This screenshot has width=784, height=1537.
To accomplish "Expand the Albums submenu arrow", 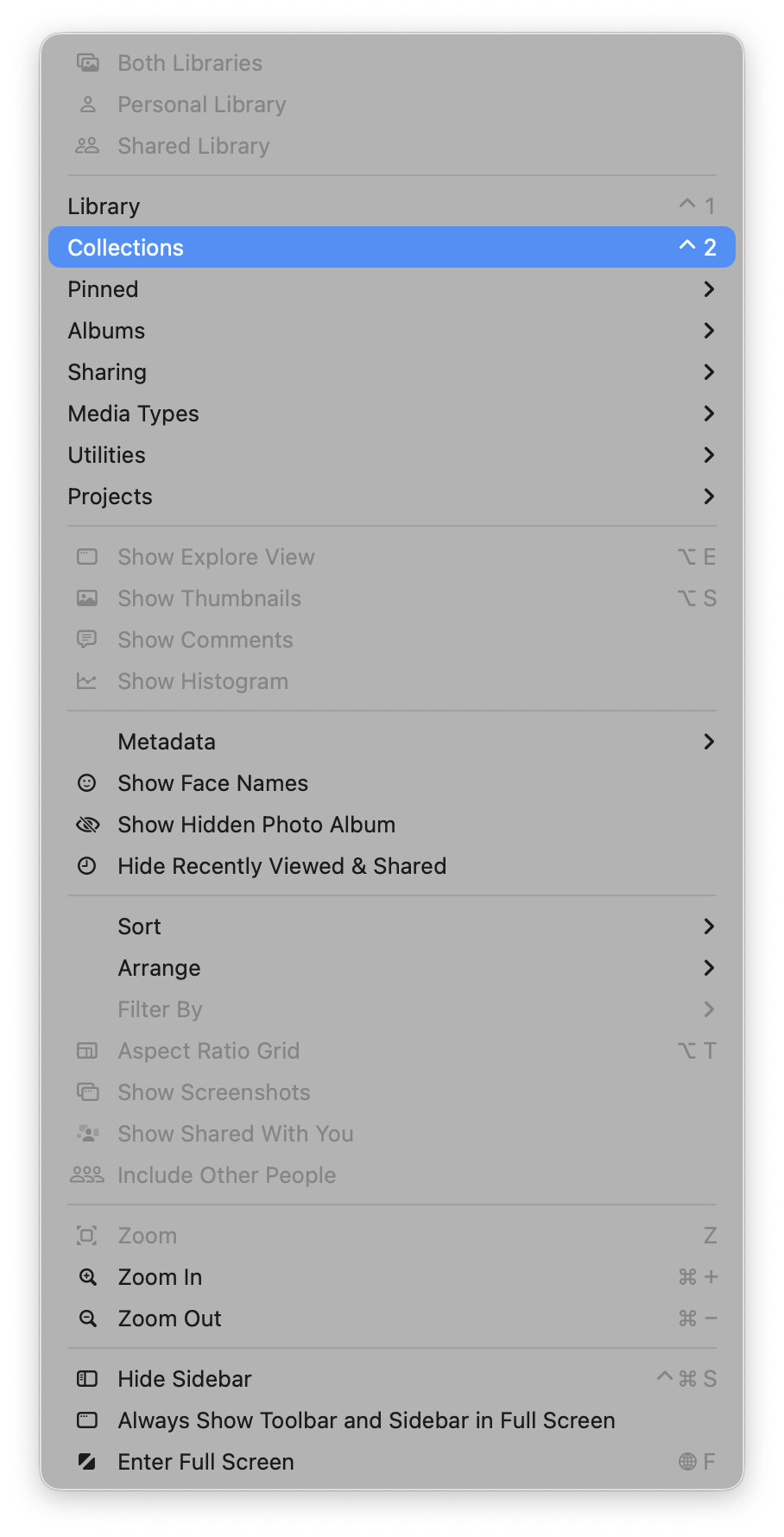I will point(709,331).
